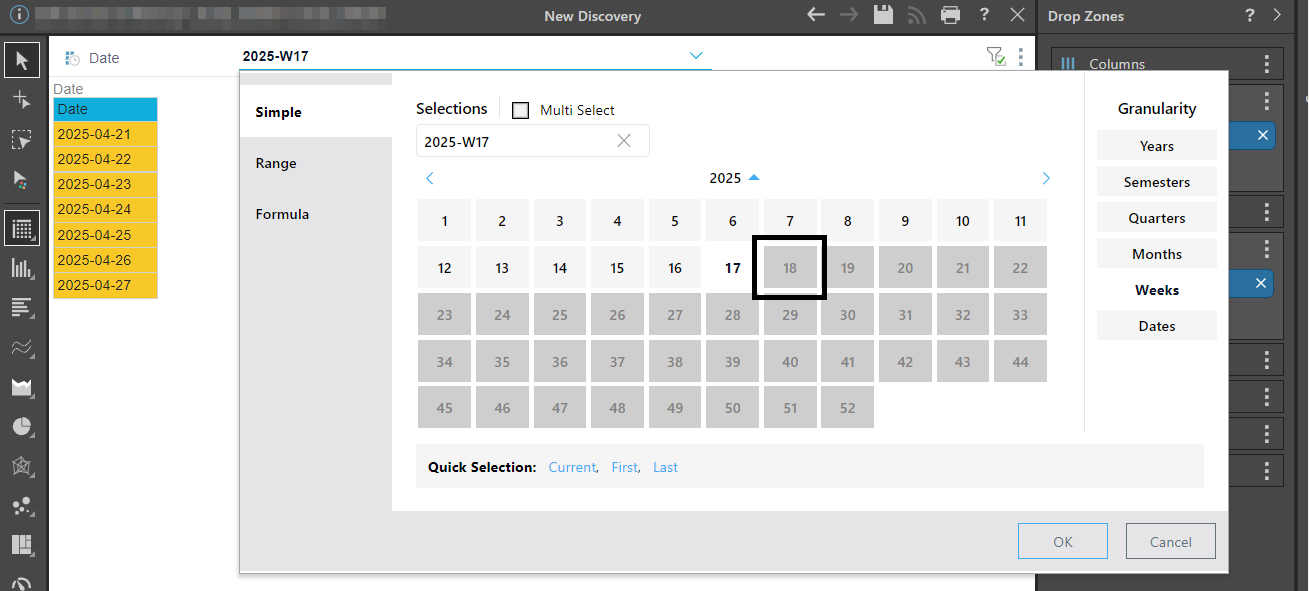
Task: Select the column chart visualization icon
Action: 22,268
